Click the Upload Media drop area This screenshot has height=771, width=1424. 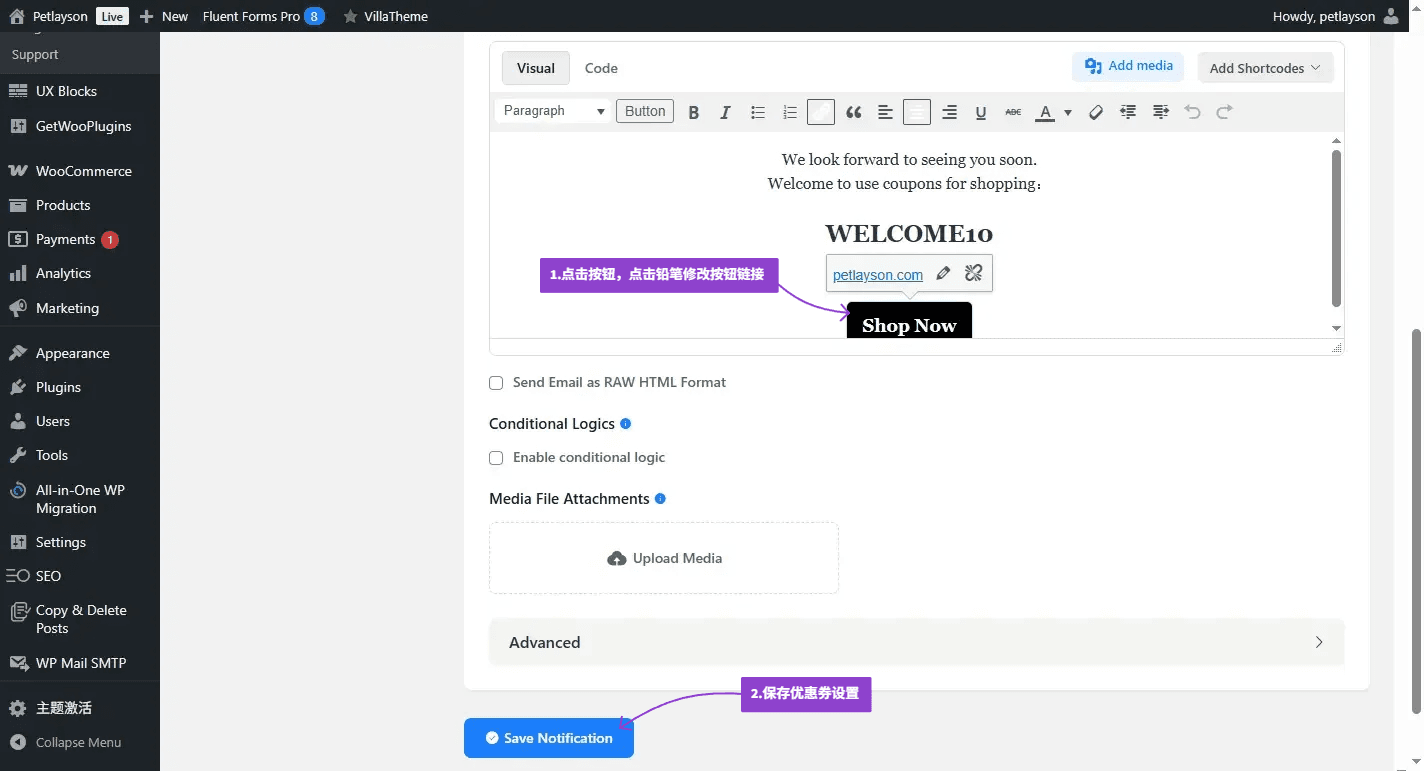pos(664,558)
